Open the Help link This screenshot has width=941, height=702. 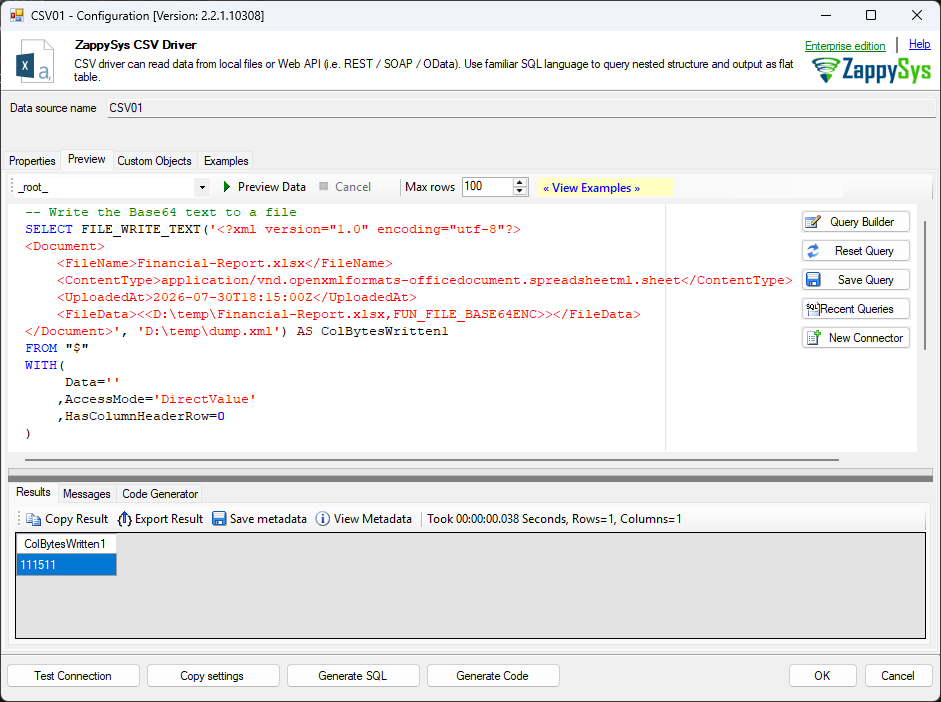(x=919, y=44)
